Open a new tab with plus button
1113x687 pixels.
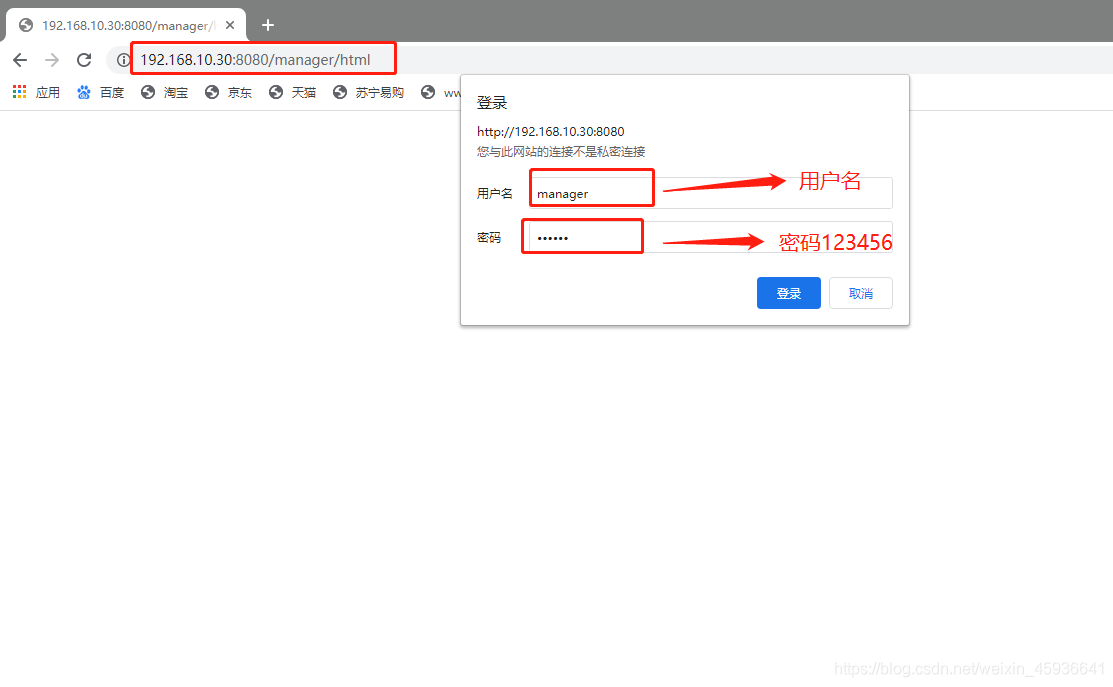coord(268,26)
